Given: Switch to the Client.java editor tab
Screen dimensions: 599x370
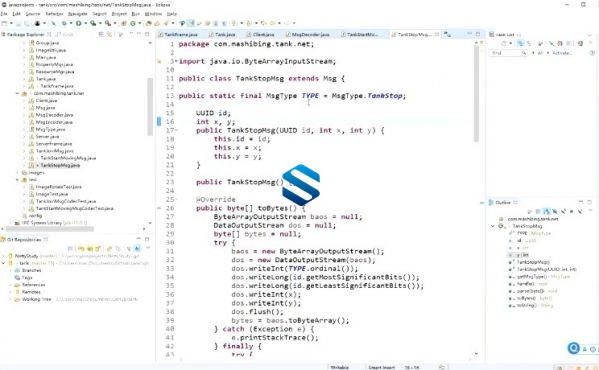Looking at the screenshot, I should (x=263, y=34).
